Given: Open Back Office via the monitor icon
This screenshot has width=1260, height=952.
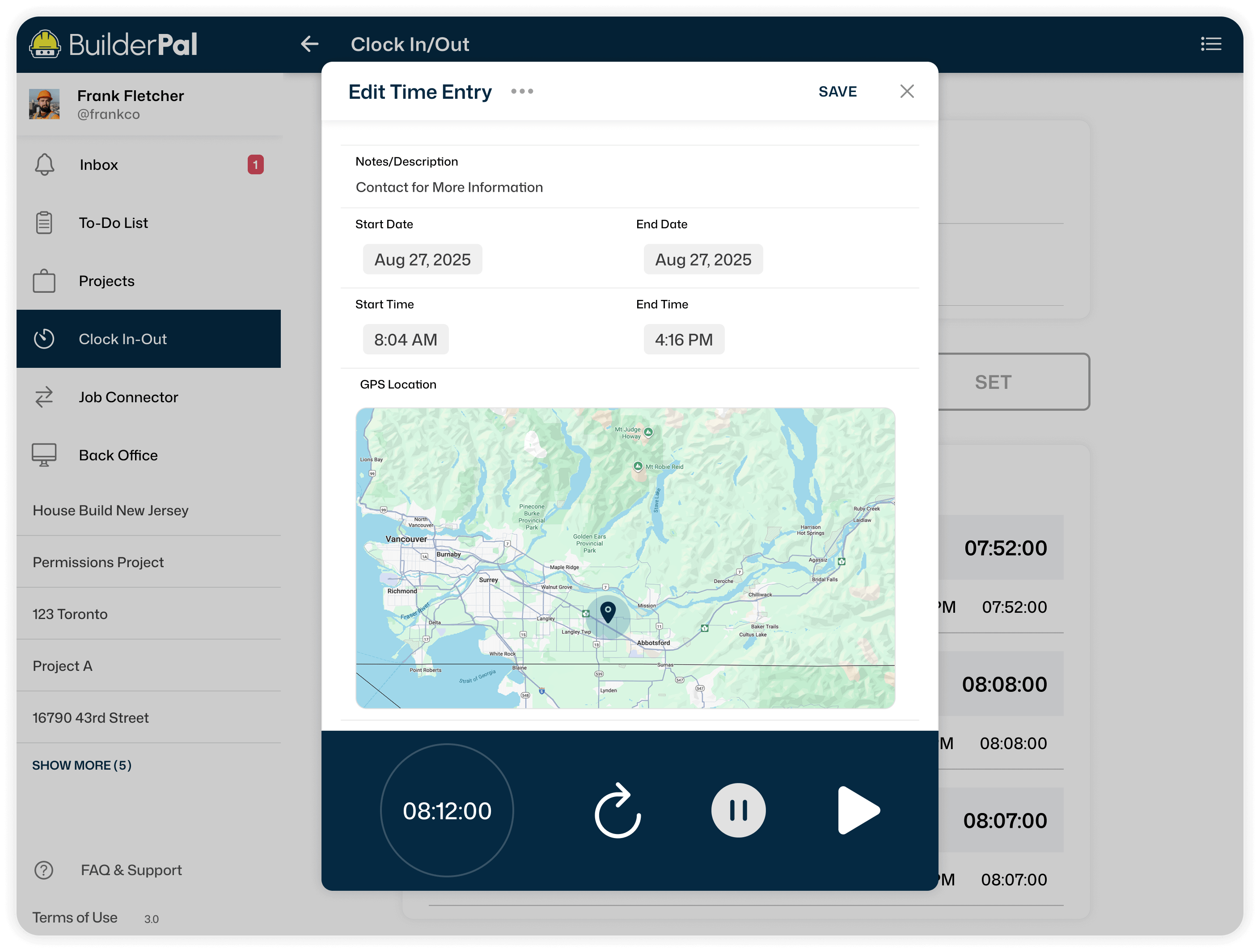Looking at the screenshot, I should coord(44,455).
